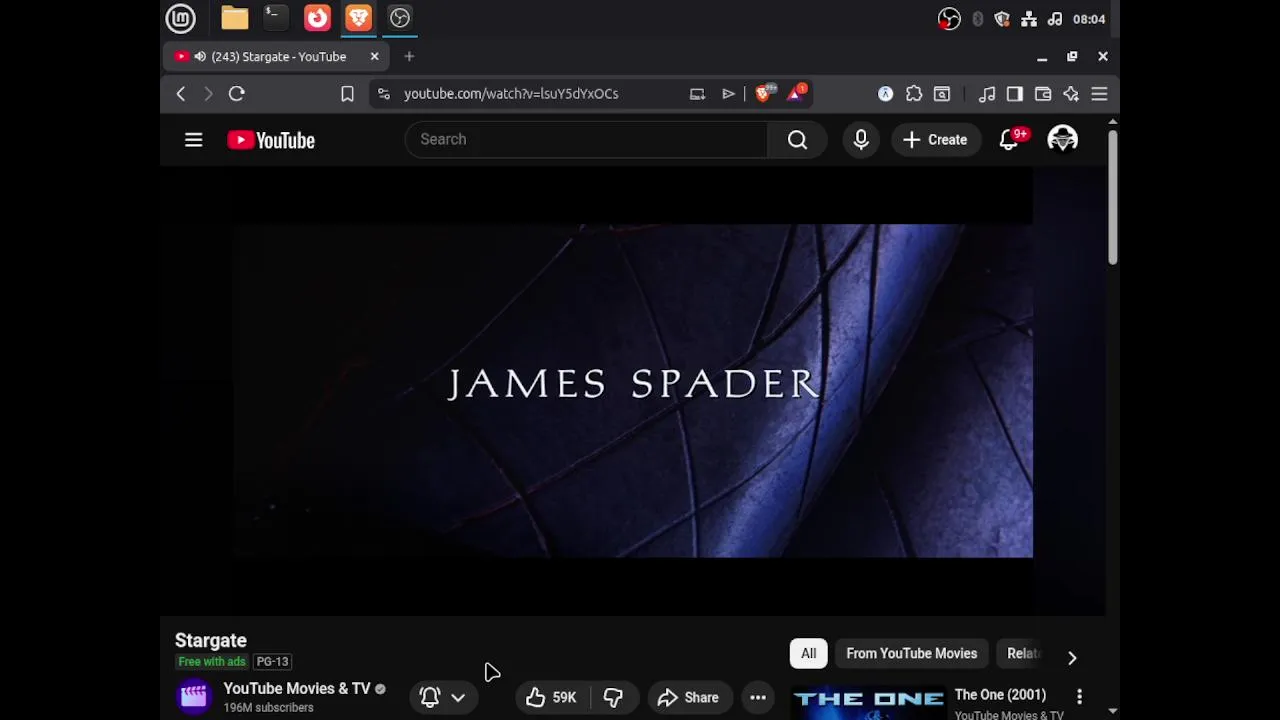Open a new browser tab
Image resolution: width=1280 pixels, height=720 pixels.
point(409,57)
